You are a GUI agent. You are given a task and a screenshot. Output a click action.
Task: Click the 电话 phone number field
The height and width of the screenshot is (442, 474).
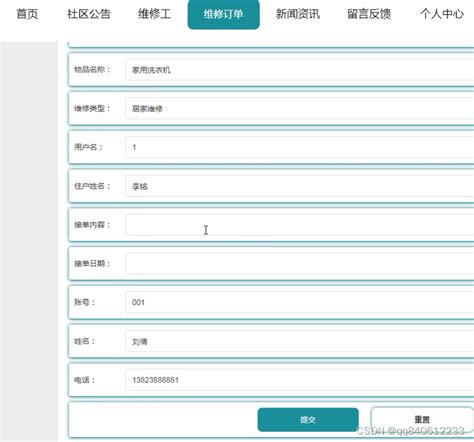click(x=300, y=380)
